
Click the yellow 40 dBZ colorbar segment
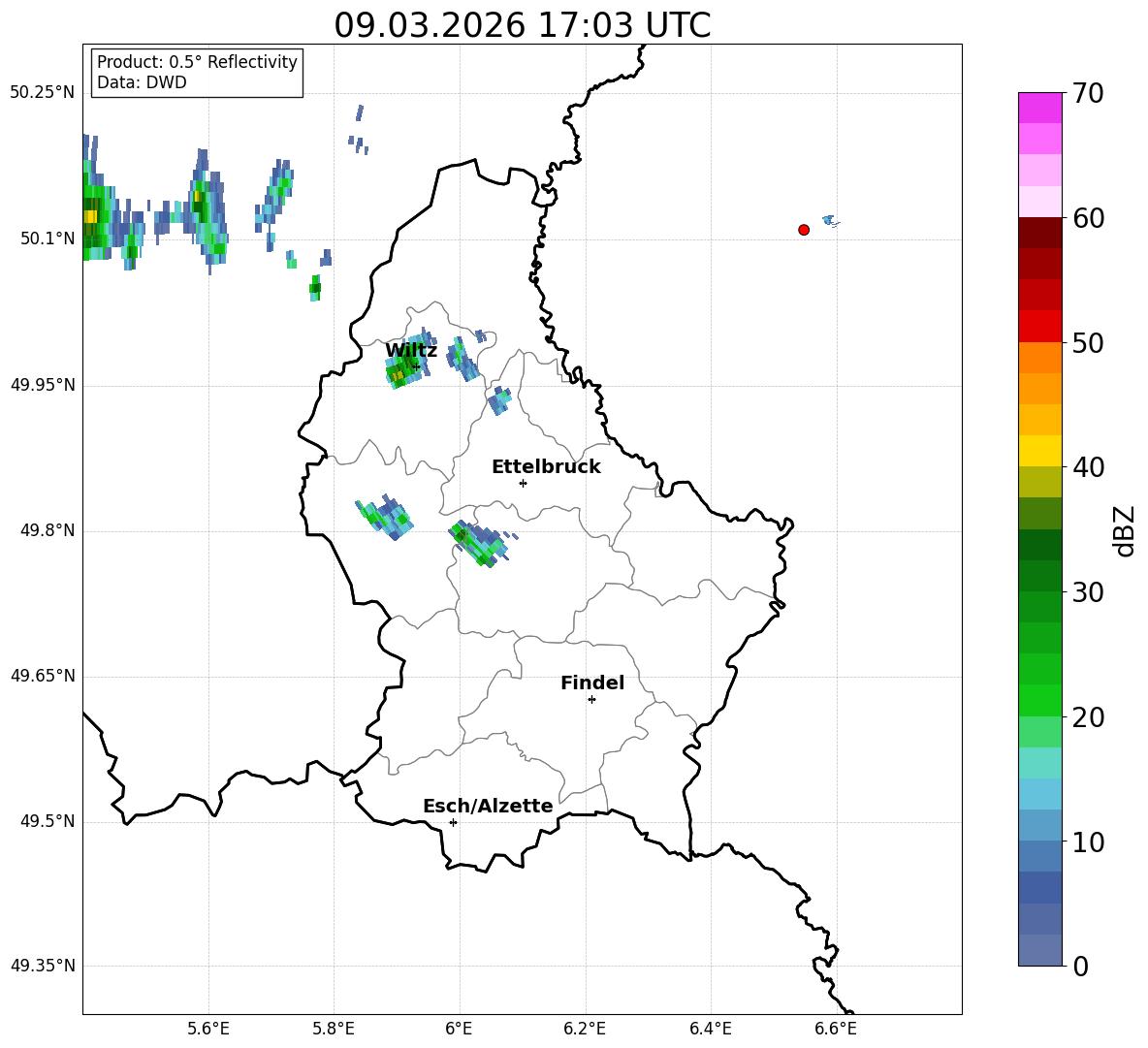tap(1039, 450)
